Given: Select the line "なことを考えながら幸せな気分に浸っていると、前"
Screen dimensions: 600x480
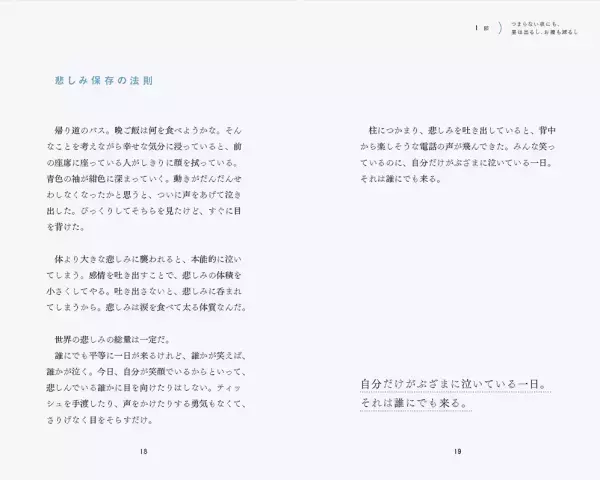Looking at the screenshot, I should pos(144,147).
